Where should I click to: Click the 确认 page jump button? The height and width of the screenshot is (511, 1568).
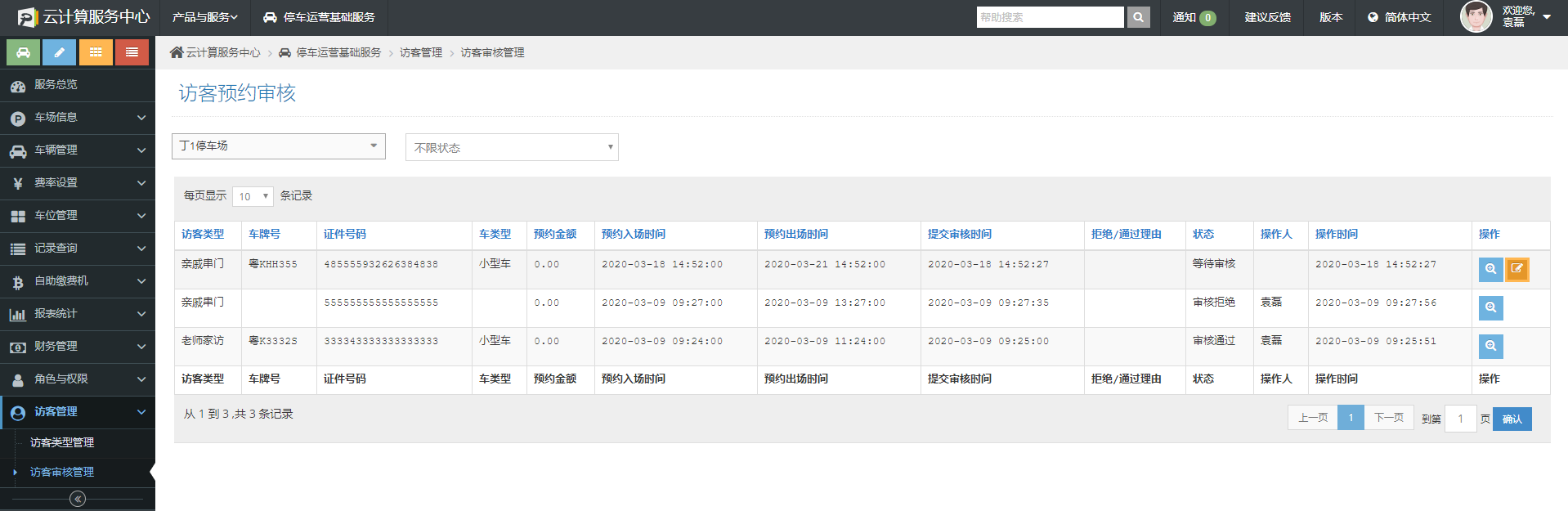(x=1512, y=419)
